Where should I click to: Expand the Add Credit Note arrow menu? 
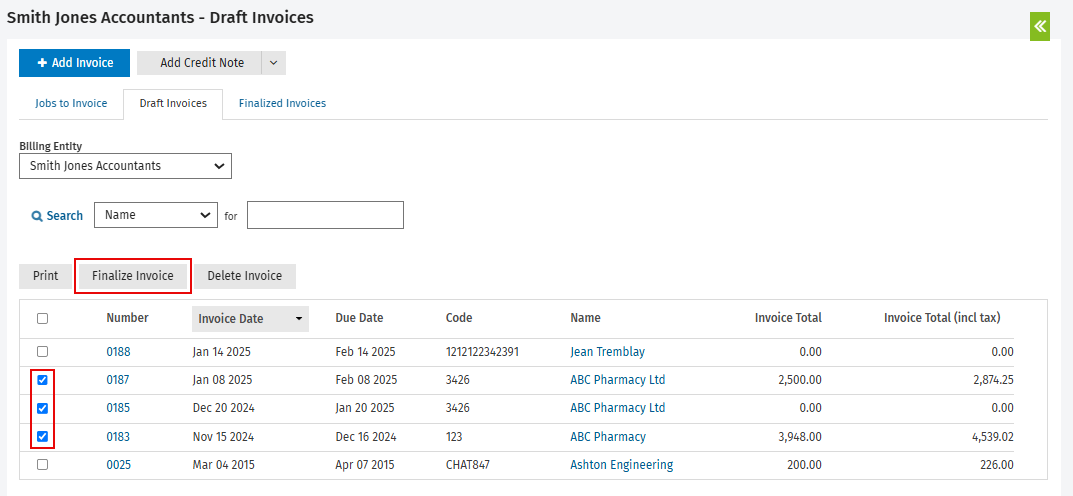point(274,63)
